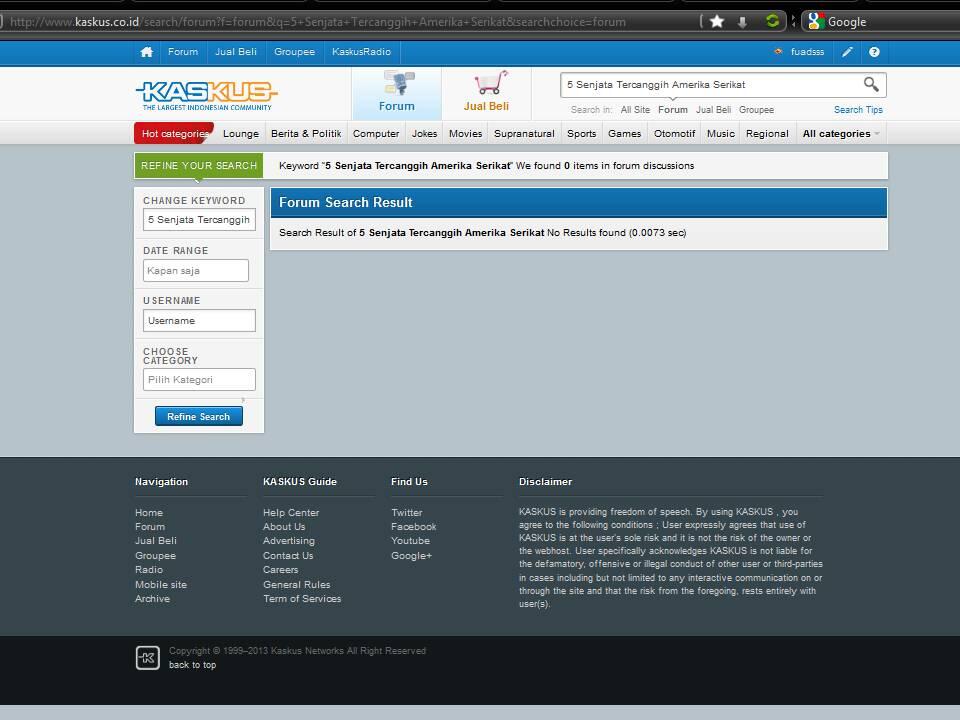Viewport: 960px width, 720px height.
Task: Open Movies category
Action: 465,133
